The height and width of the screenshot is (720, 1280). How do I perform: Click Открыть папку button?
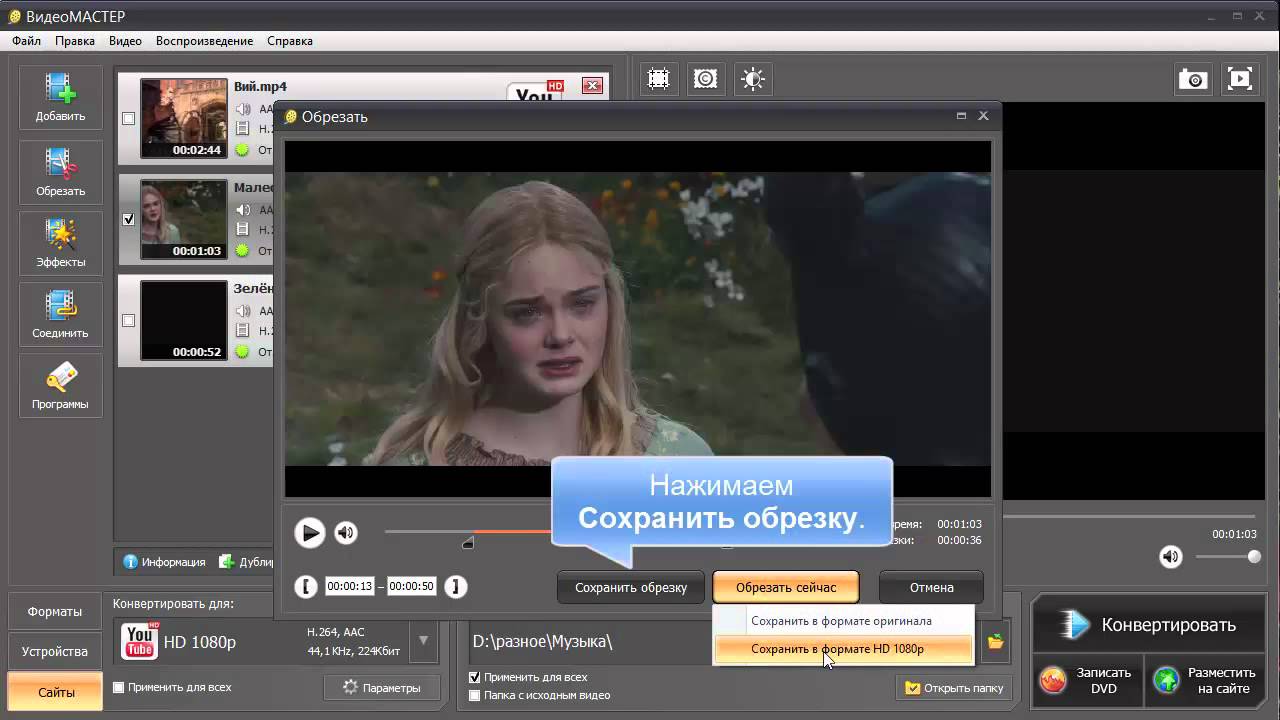pos(954,688)
